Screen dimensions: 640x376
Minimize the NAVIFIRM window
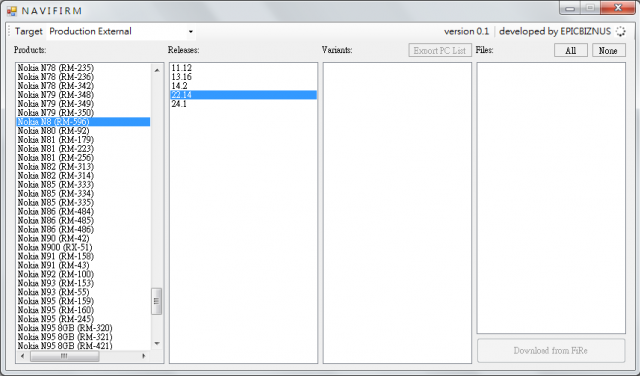(570, 8)
